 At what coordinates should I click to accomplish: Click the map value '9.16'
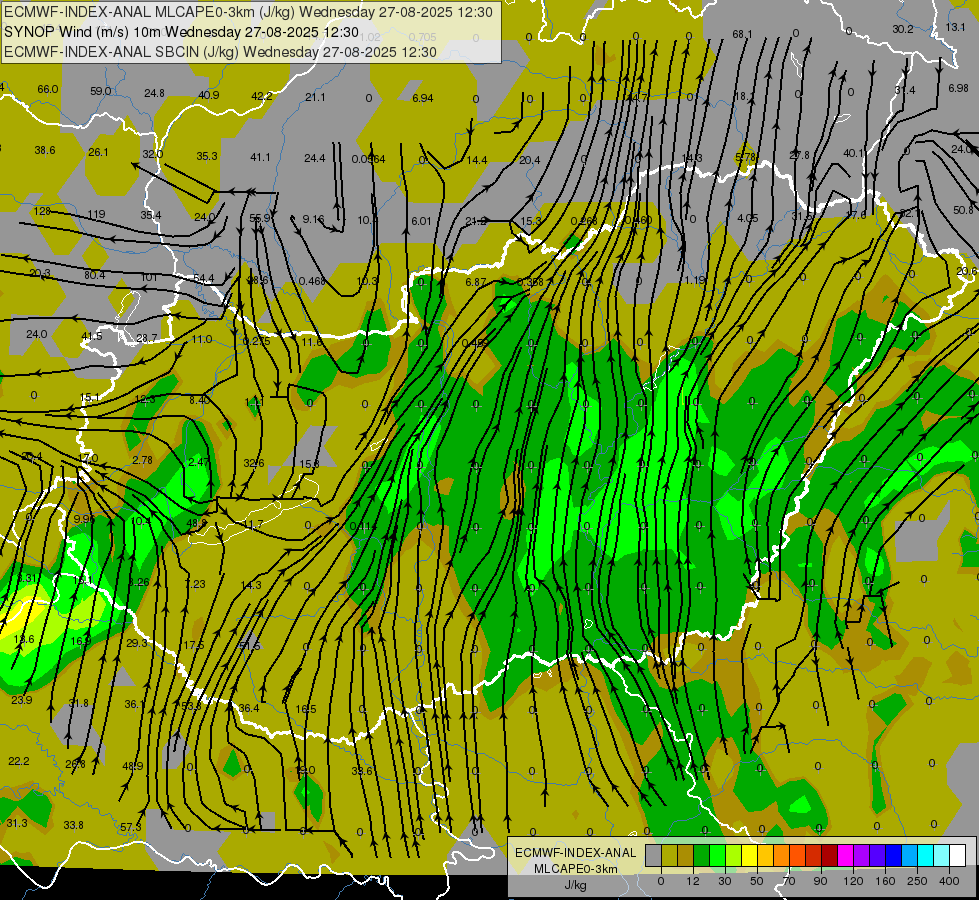313,219
